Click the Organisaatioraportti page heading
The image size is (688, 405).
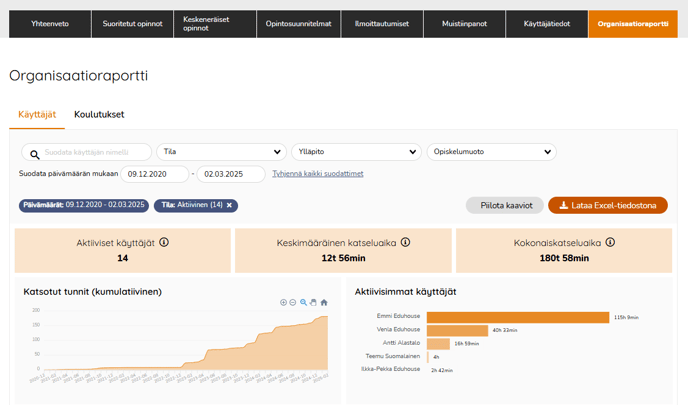coord(79,75)
